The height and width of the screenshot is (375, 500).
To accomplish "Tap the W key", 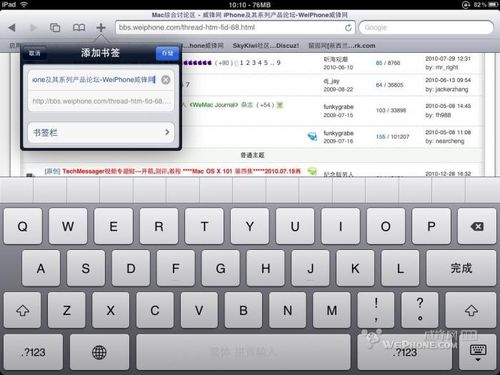I will pyautogui.click(x=68, y=226).
